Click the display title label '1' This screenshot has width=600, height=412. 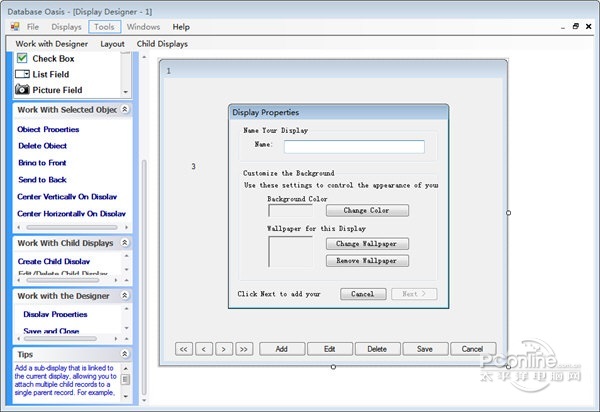coord(169,71)
